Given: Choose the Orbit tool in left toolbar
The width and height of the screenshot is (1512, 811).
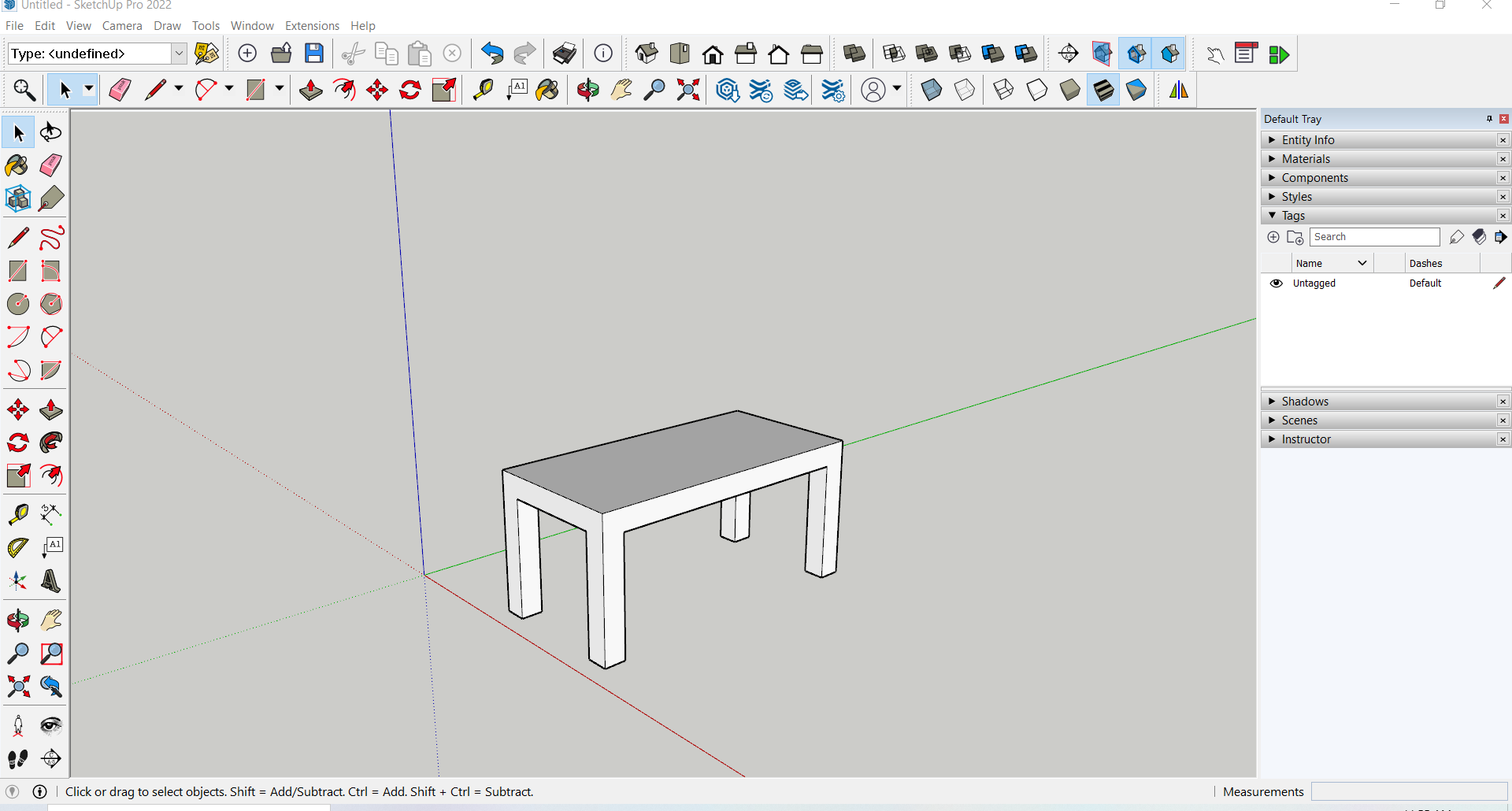Looking at the screenshot, I should pyautogui.click(x=17, y=620).
